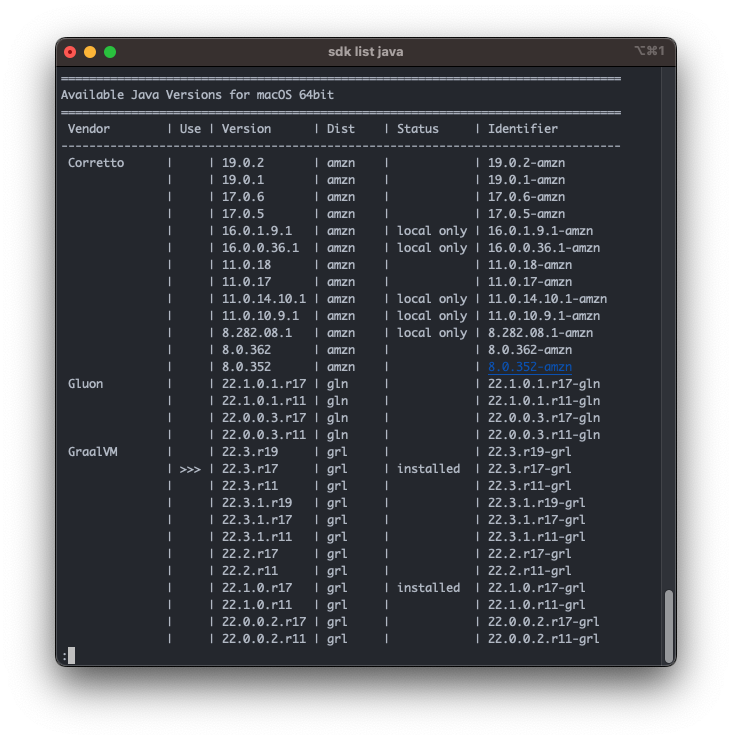
Task: Click identifier '22.2.r17-grl'
Action: click(530, 554)
